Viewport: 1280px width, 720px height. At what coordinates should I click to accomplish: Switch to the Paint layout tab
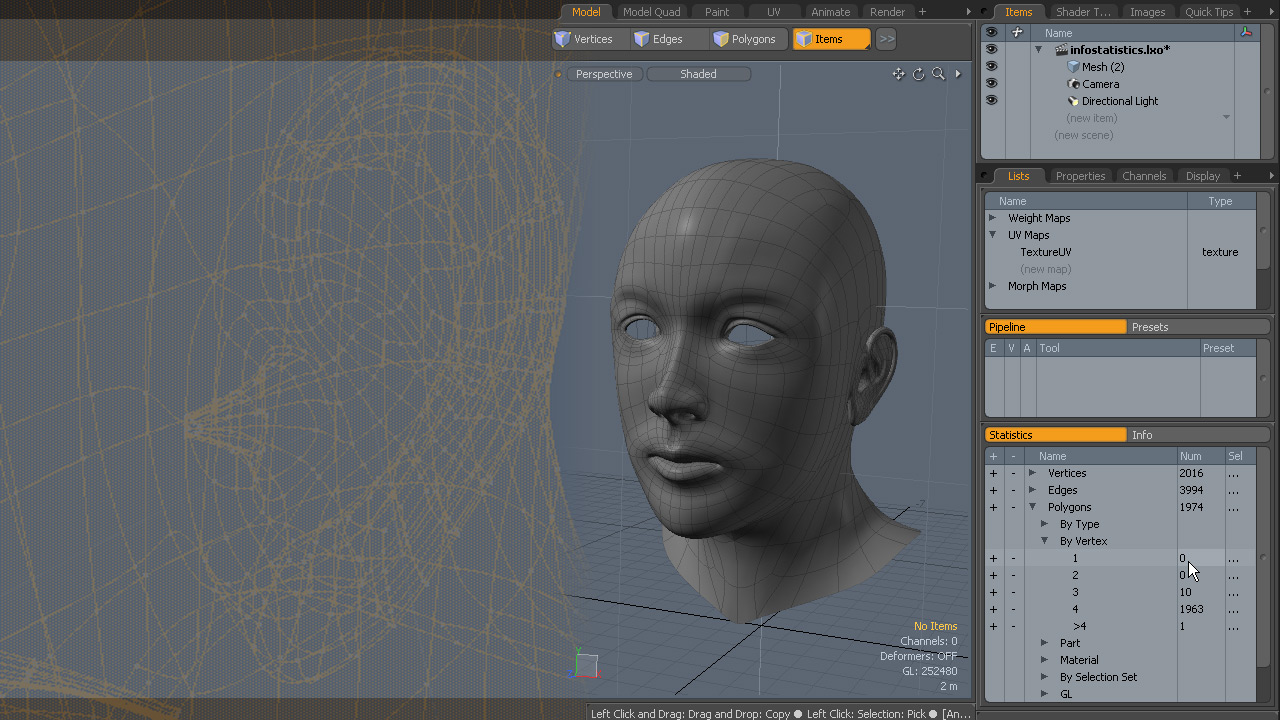coord(717,12)
